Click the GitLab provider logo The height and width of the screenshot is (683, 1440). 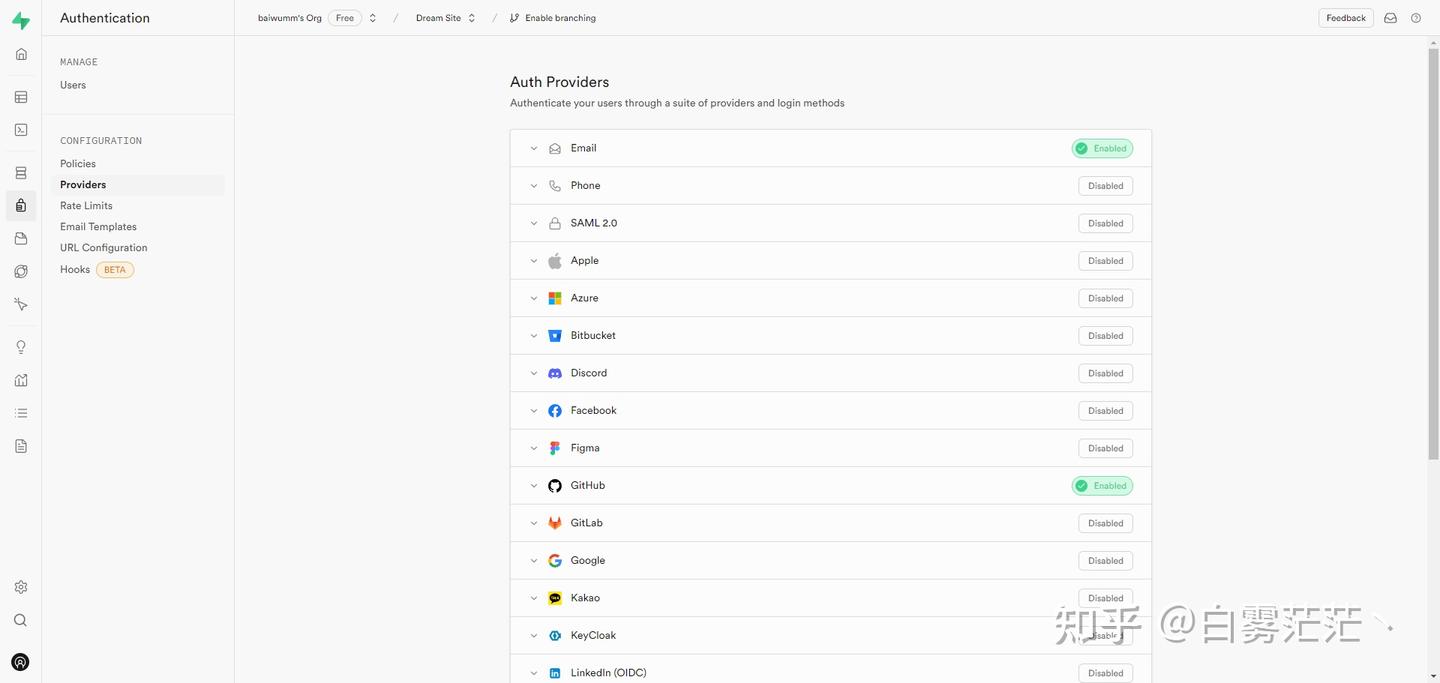[555, 523]
